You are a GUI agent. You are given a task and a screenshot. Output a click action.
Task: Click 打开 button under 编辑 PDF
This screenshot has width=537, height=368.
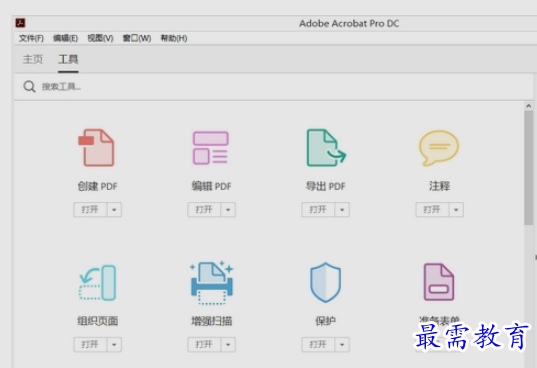(204, 210)
